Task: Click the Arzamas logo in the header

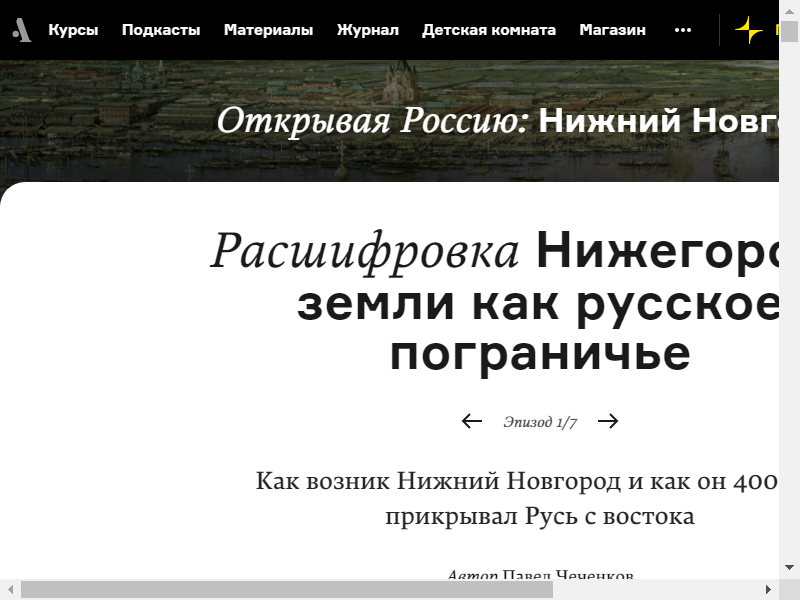Action: (x=22, y=30)
